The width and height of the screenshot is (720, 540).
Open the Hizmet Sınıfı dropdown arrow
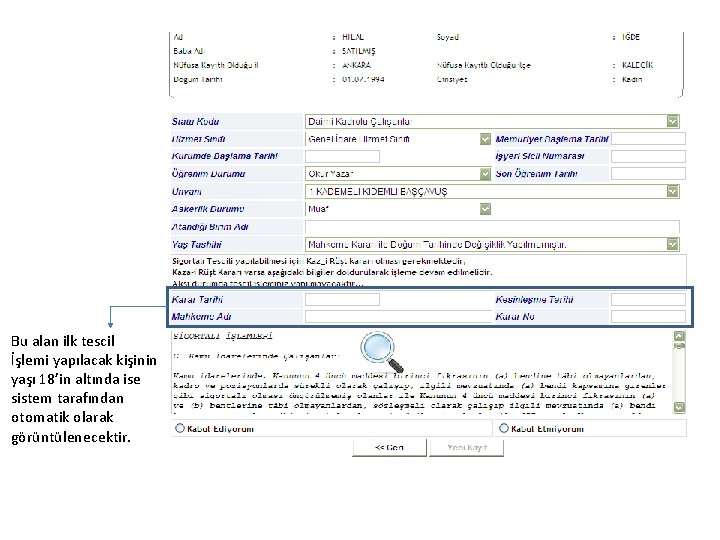pyautogui.click(x=485, y=139)
